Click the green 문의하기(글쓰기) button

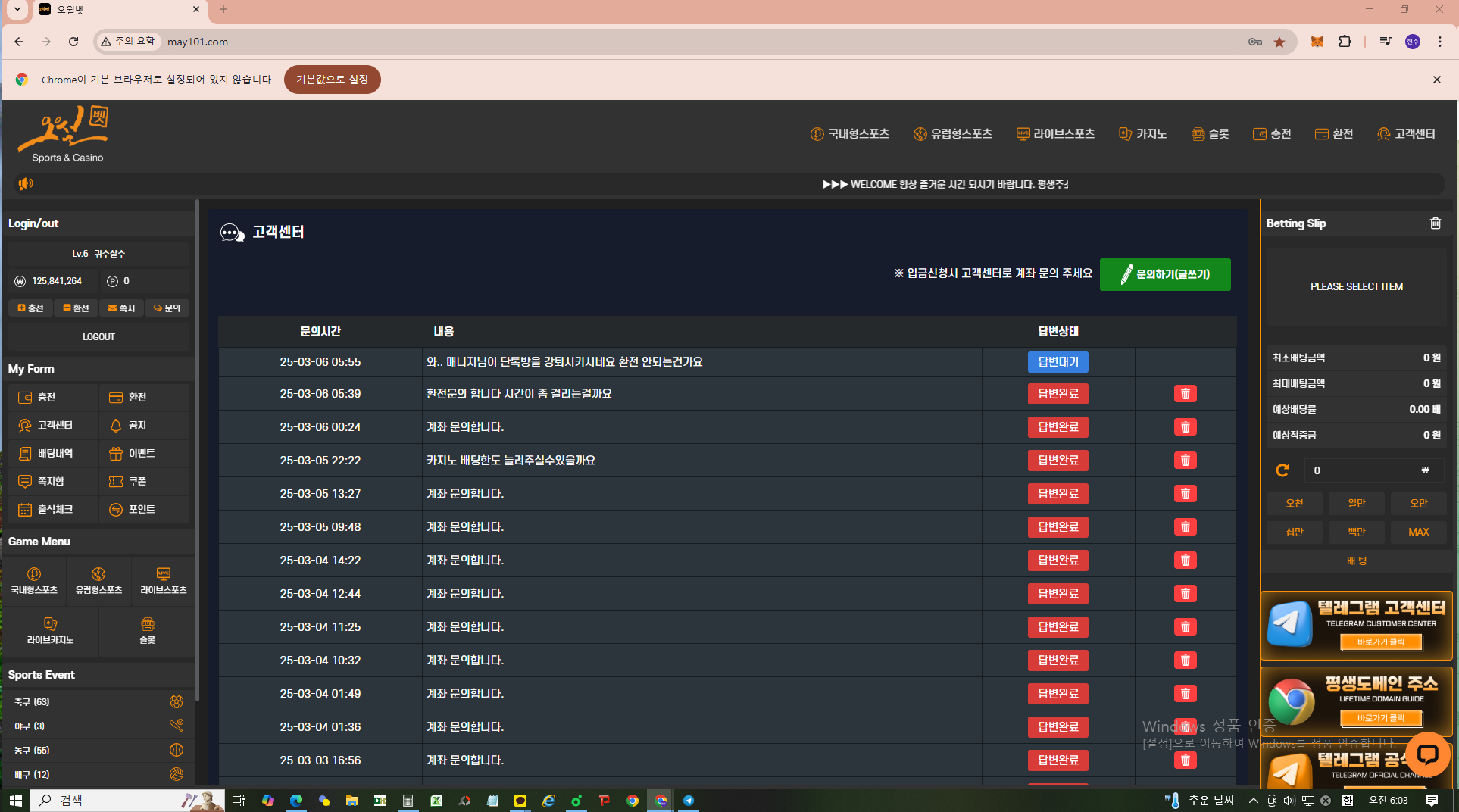pyautogui.click(x=1164, y=274)
